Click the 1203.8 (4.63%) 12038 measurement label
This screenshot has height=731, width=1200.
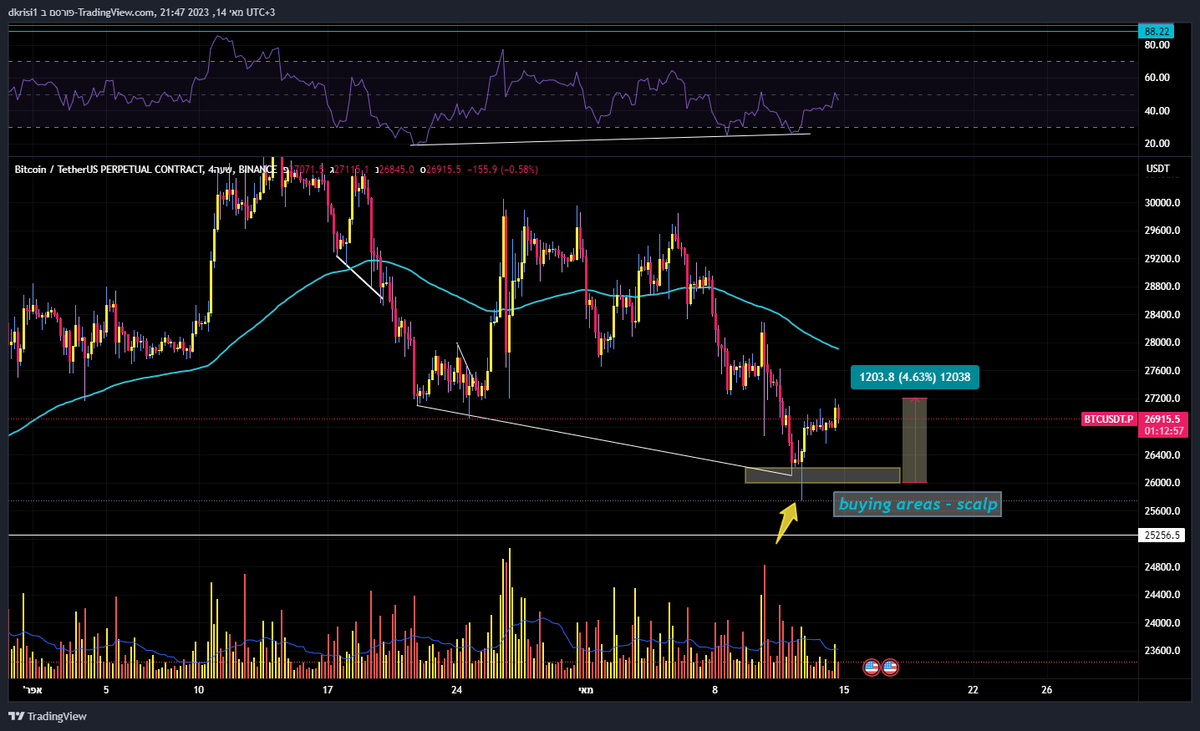coord(916,377)
